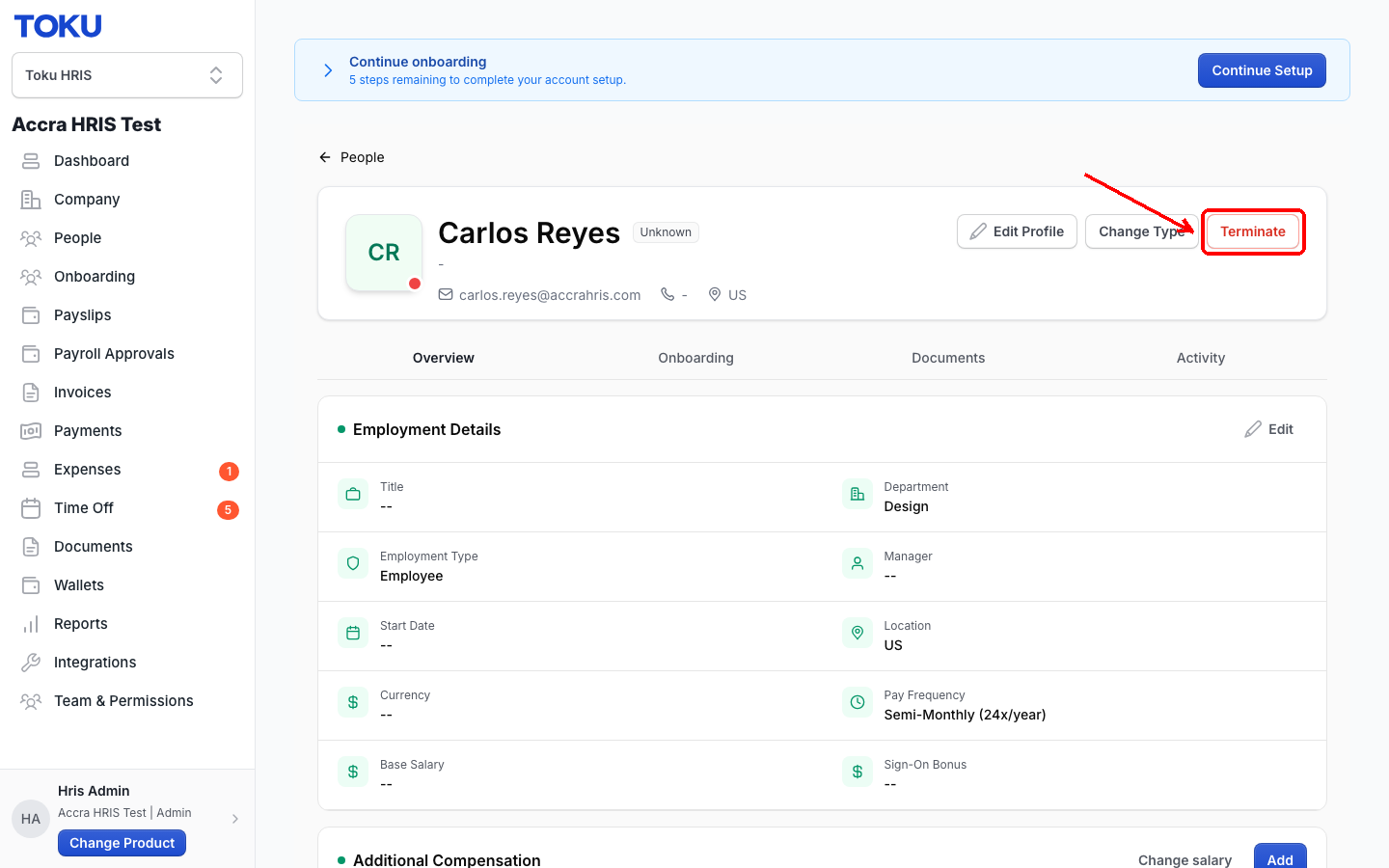Click the back arrow beside People

325,157
